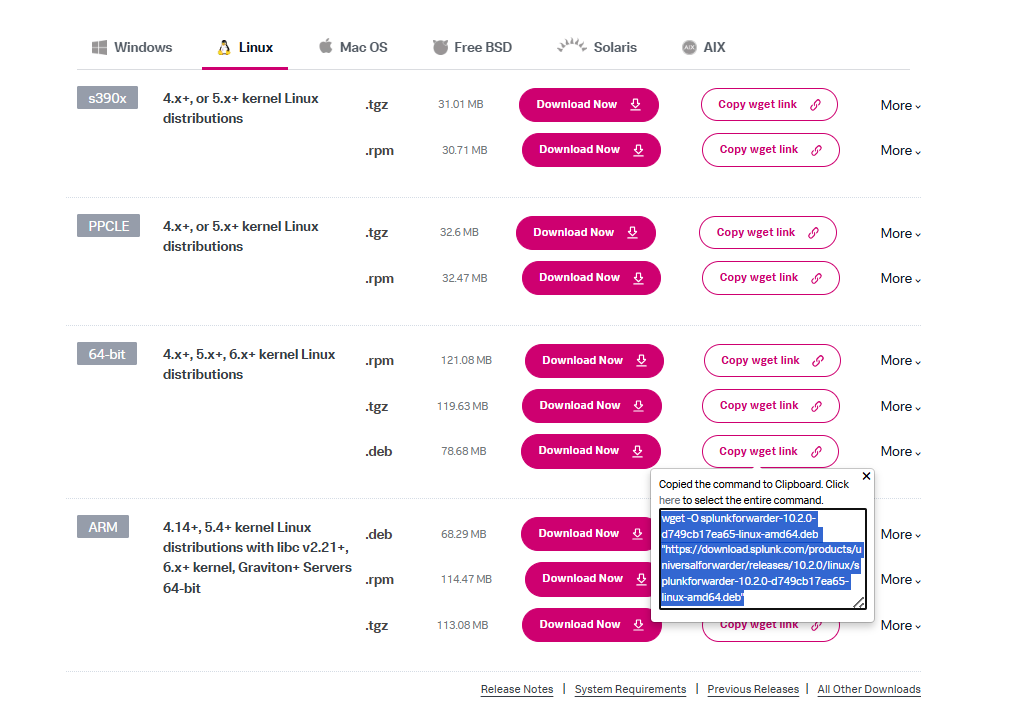Download the 64-bit .deb package
This screenshot has width=1013, height=725.
pos(590,451)
